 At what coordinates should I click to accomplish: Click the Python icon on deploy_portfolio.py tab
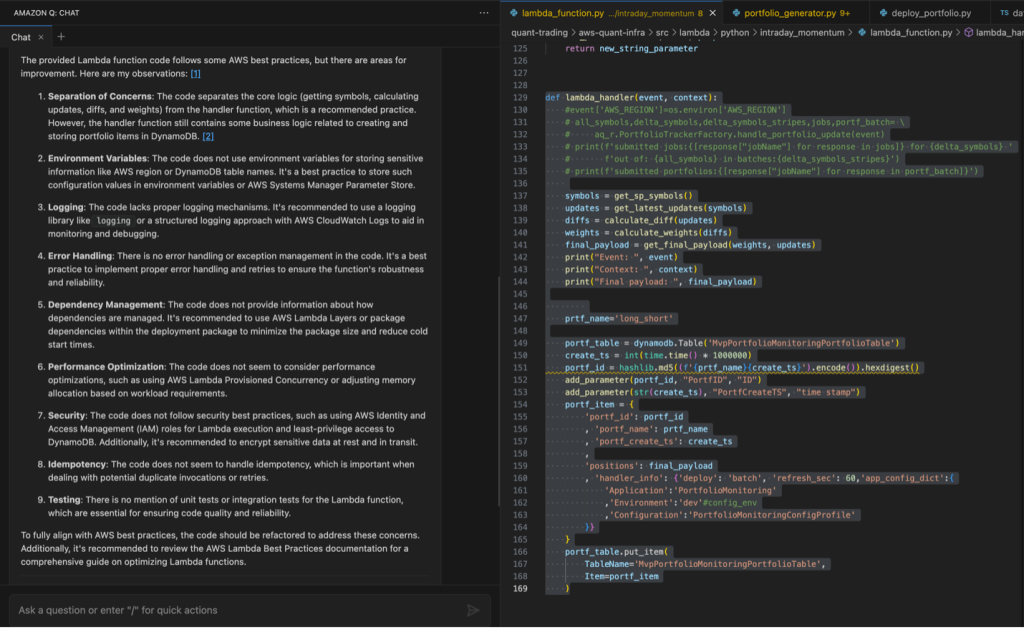pyautogui.click(x=881, y=14)
